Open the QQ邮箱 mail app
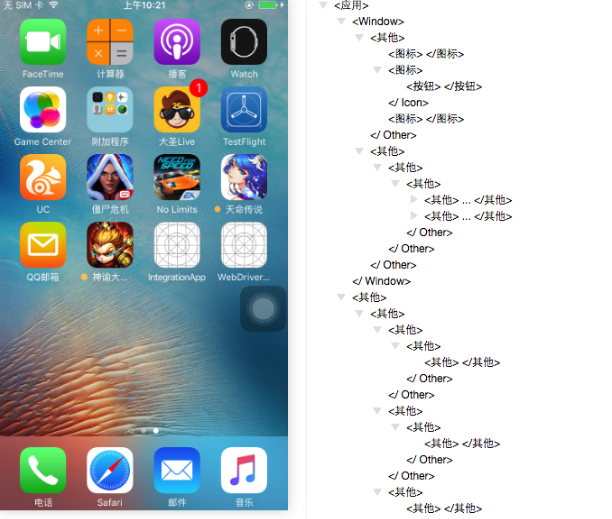Viewport: 612px width, 519px height. [43, 245]
